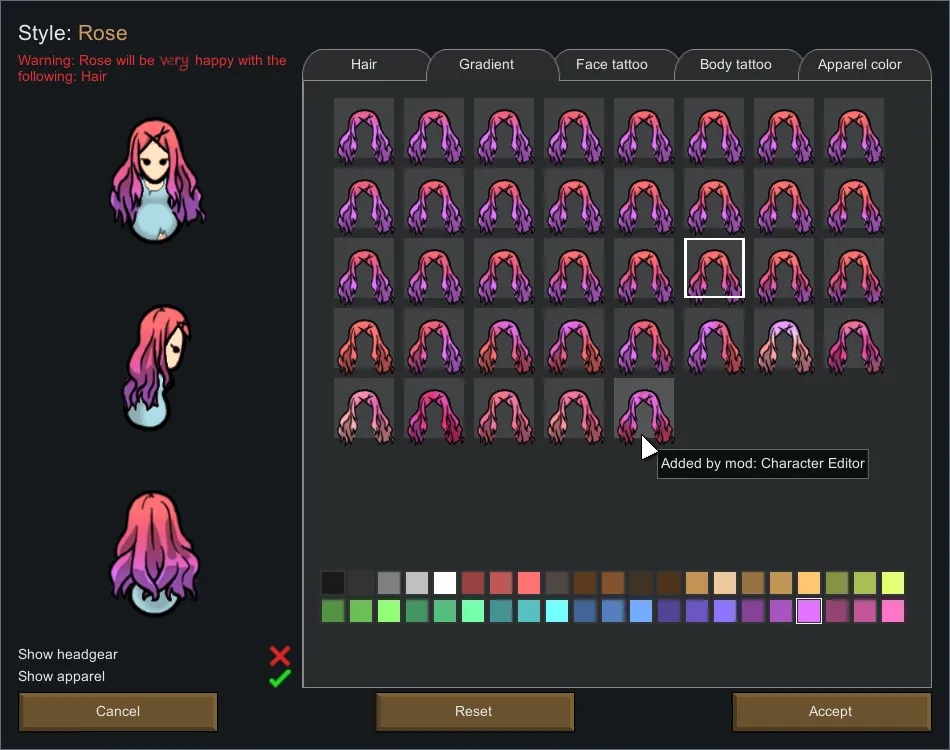The image size is (950, 750).
Task: Select the white-outlined gradient hair thumbnail
Action: click(x=714, y=268)
